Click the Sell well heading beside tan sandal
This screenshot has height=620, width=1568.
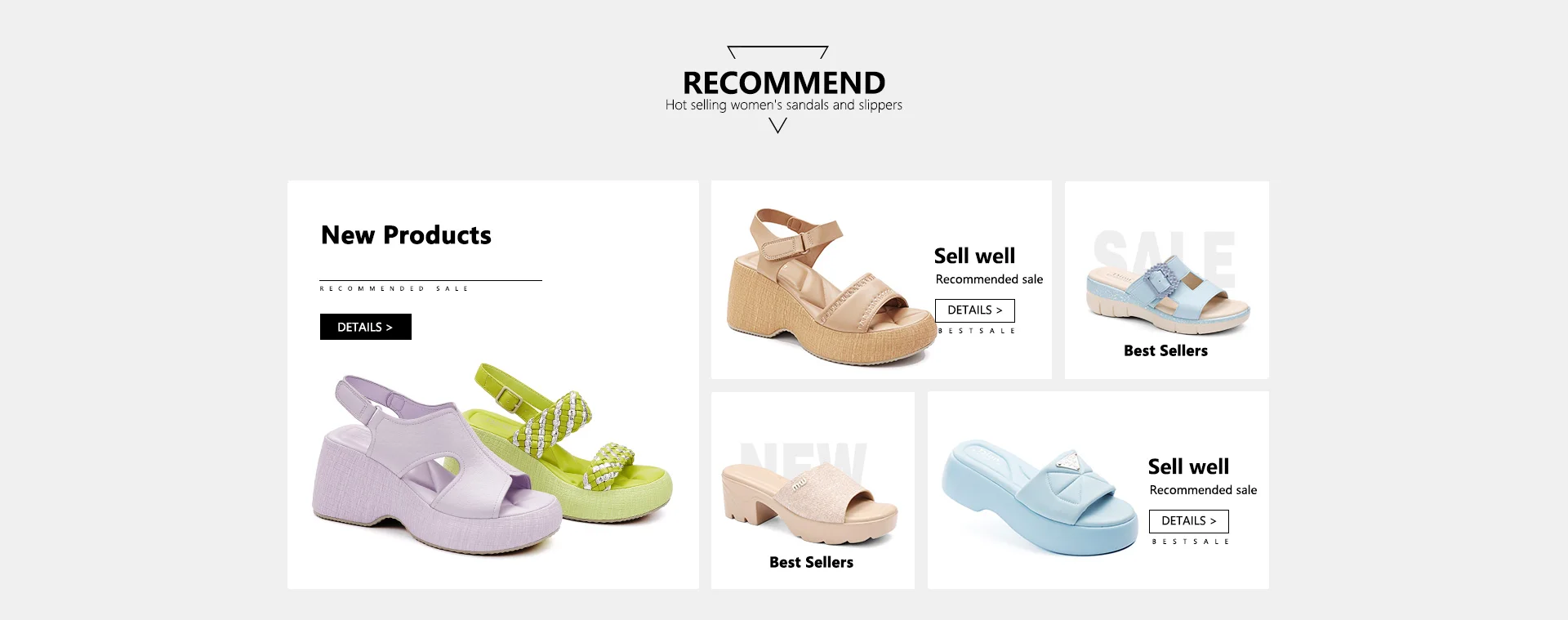[974, 256]
